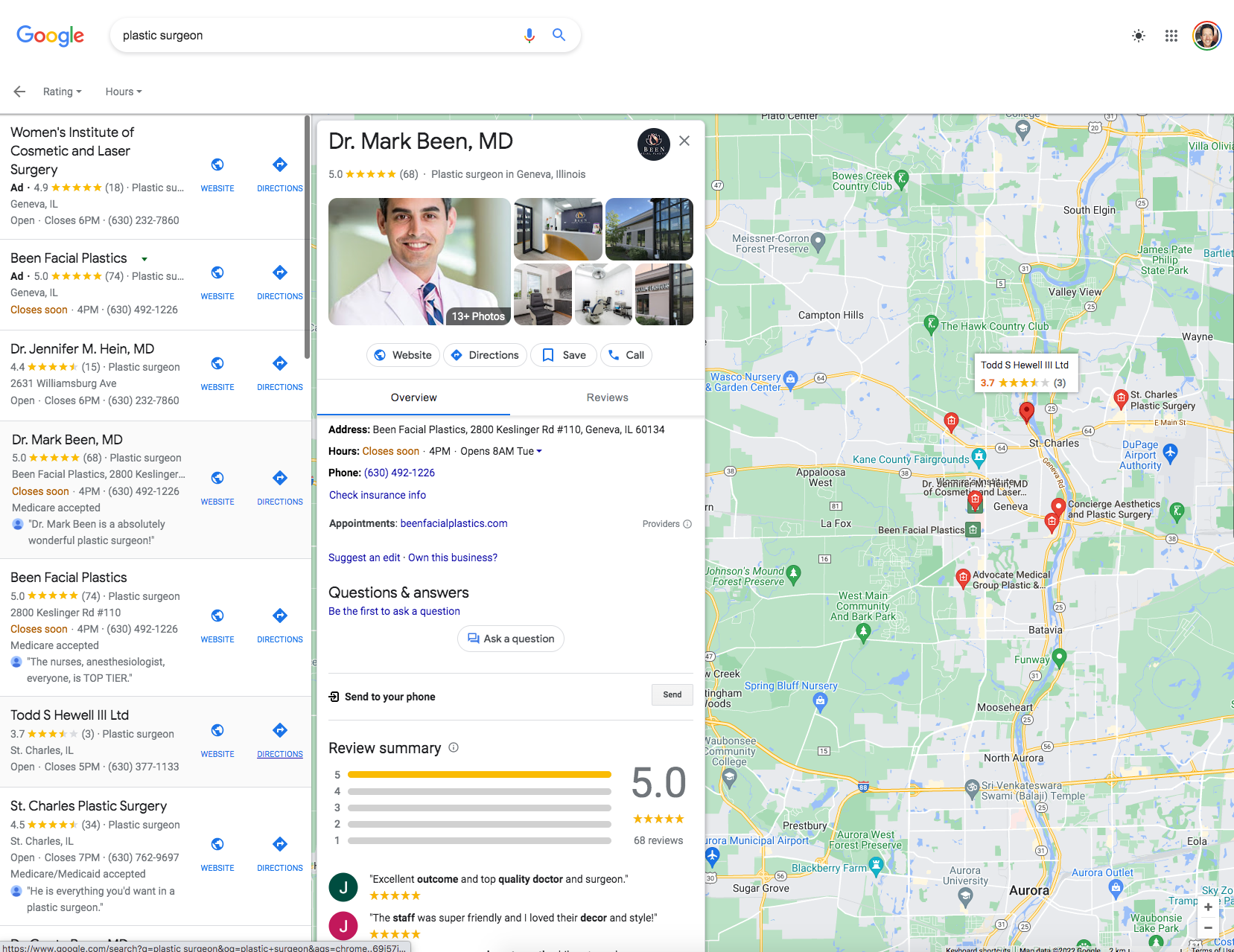The width and height of the screenshot is (1234, 952).
Task: Click the Todd S Hewell III Ltd map tooltip
Action: point(1025,373)
